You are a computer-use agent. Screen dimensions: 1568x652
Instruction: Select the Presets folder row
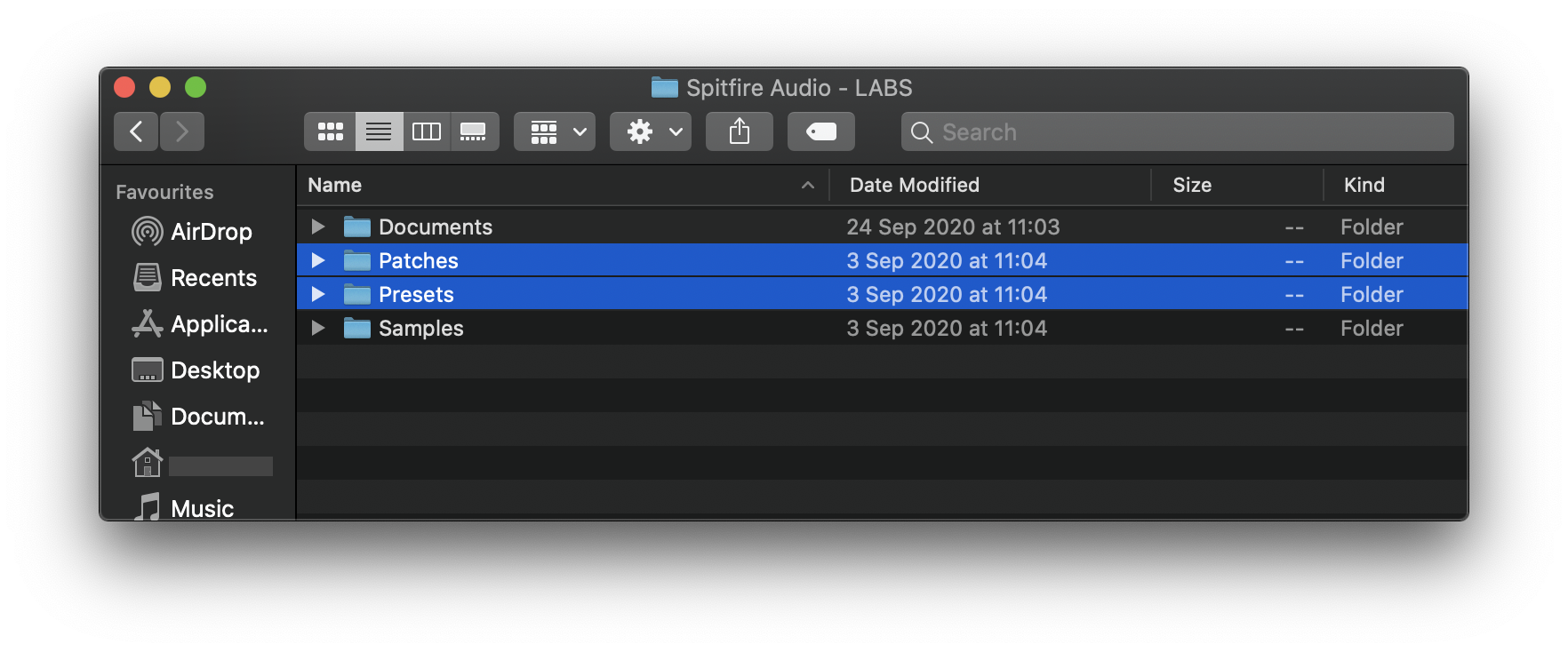coord(882,294)
